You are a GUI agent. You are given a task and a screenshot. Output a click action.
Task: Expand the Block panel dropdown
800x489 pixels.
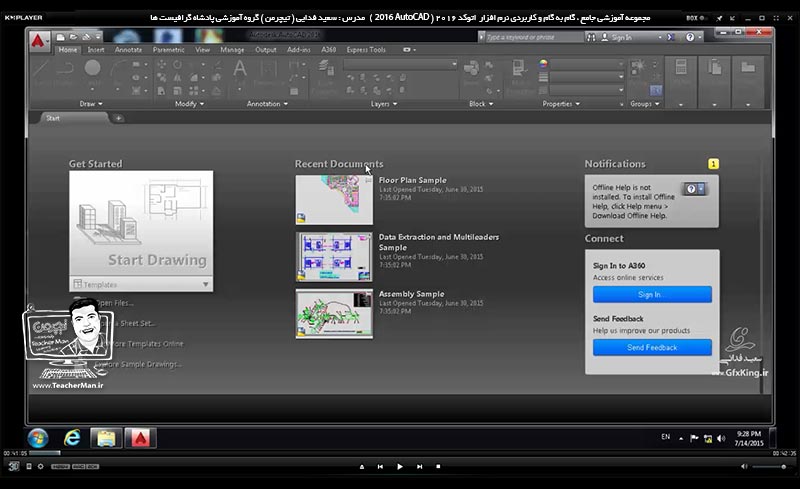point(481,104)
